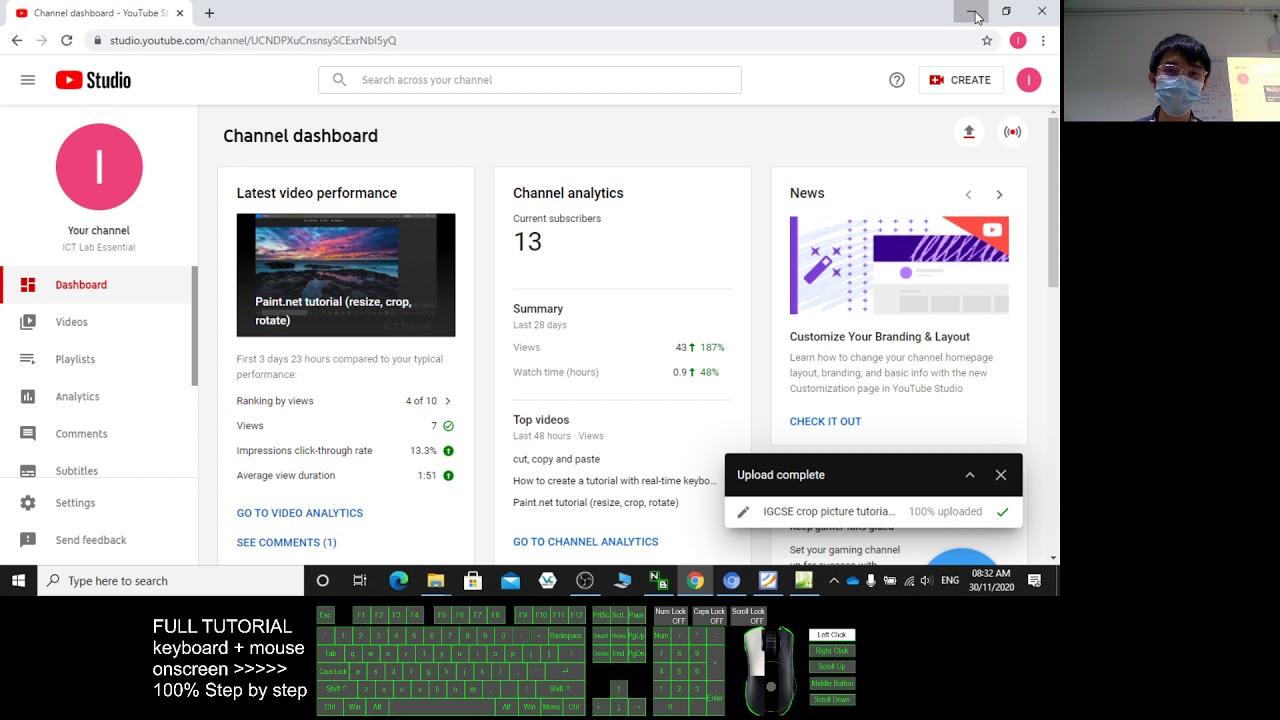The height and width of the screenshot is (720, 1280).
Task: Open the hamburger navigation menu
Action: click(28, 80)
